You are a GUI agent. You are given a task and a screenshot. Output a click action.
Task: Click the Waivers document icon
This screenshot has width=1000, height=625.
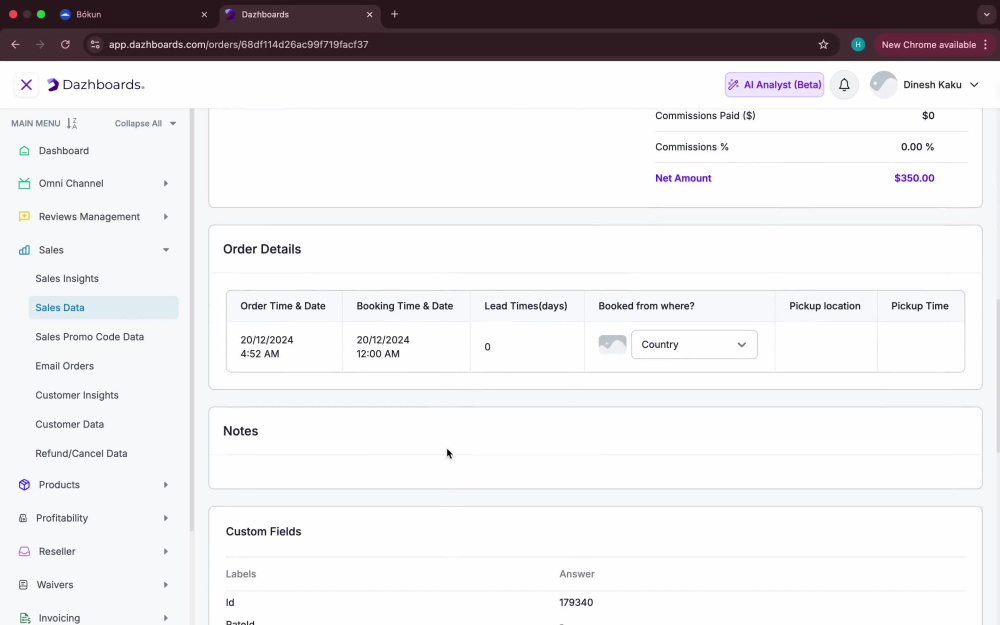tap(24, 585)
